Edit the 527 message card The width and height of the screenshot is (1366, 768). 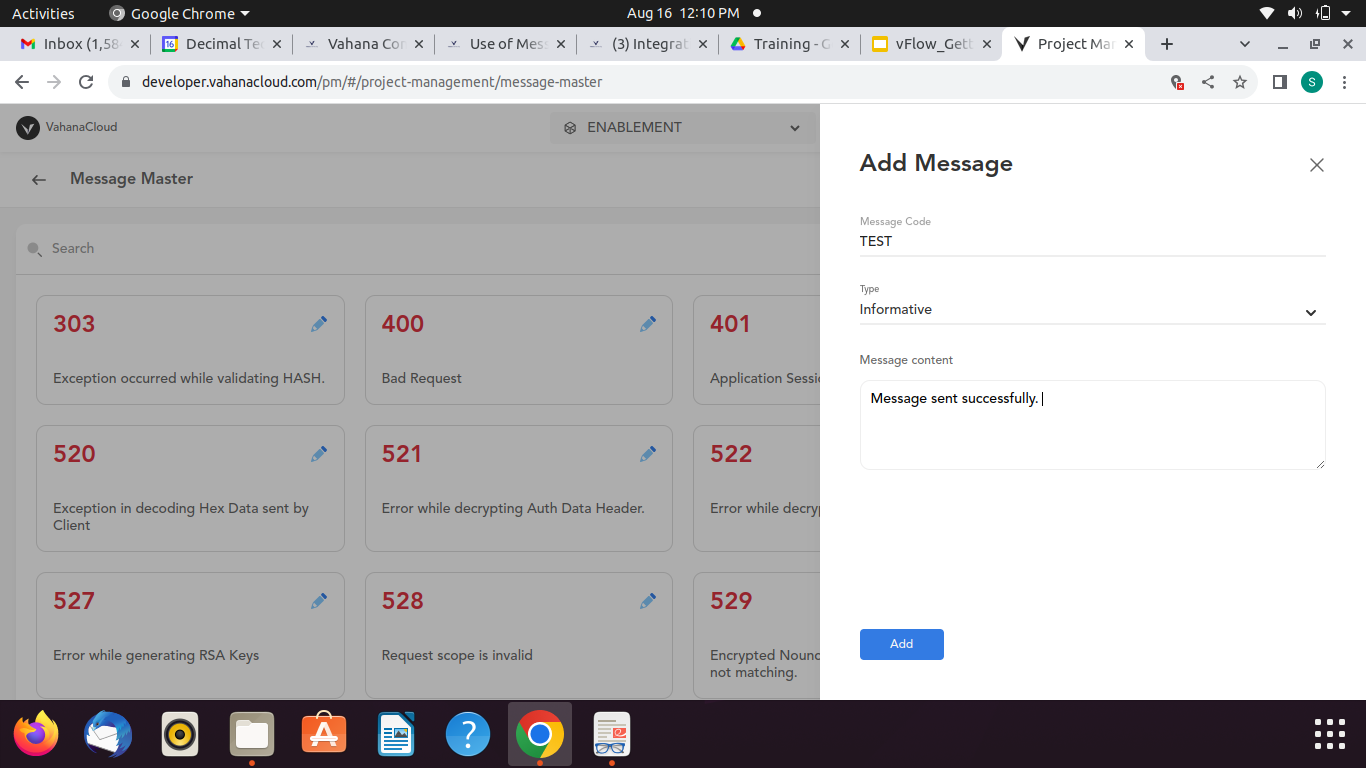319,601
